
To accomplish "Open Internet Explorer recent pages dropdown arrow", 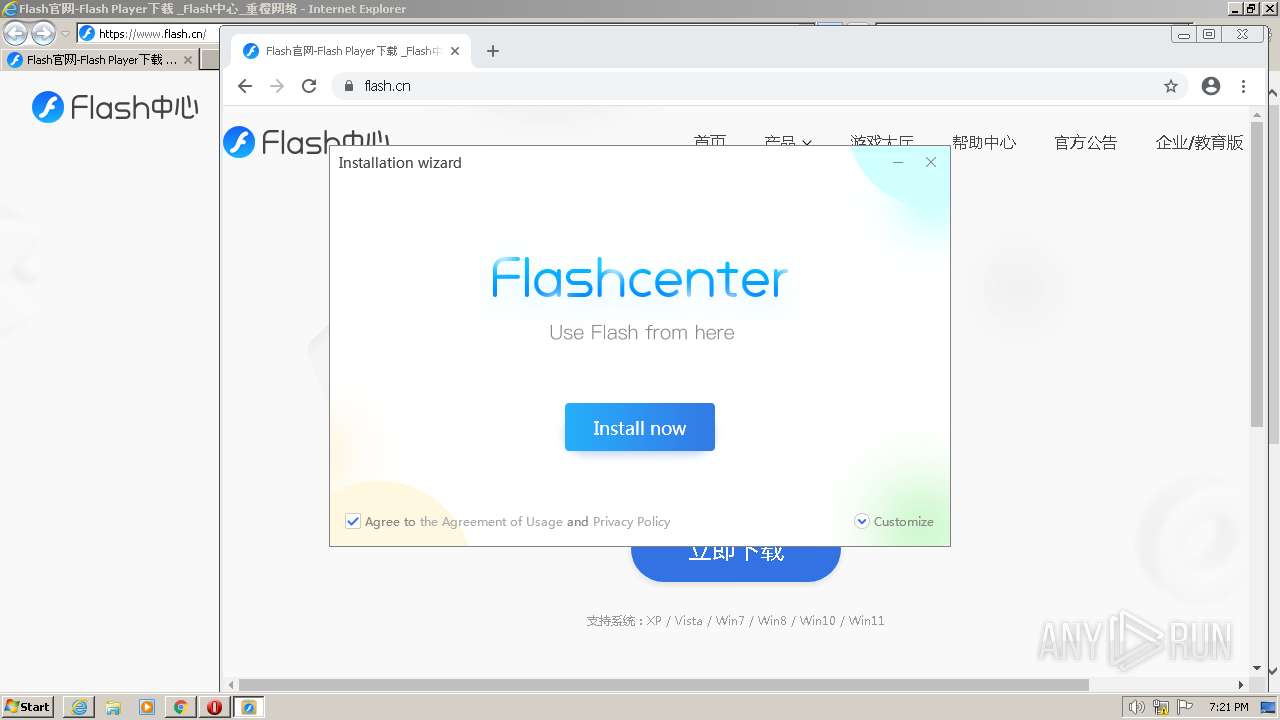I will click(x=65, y=34).
